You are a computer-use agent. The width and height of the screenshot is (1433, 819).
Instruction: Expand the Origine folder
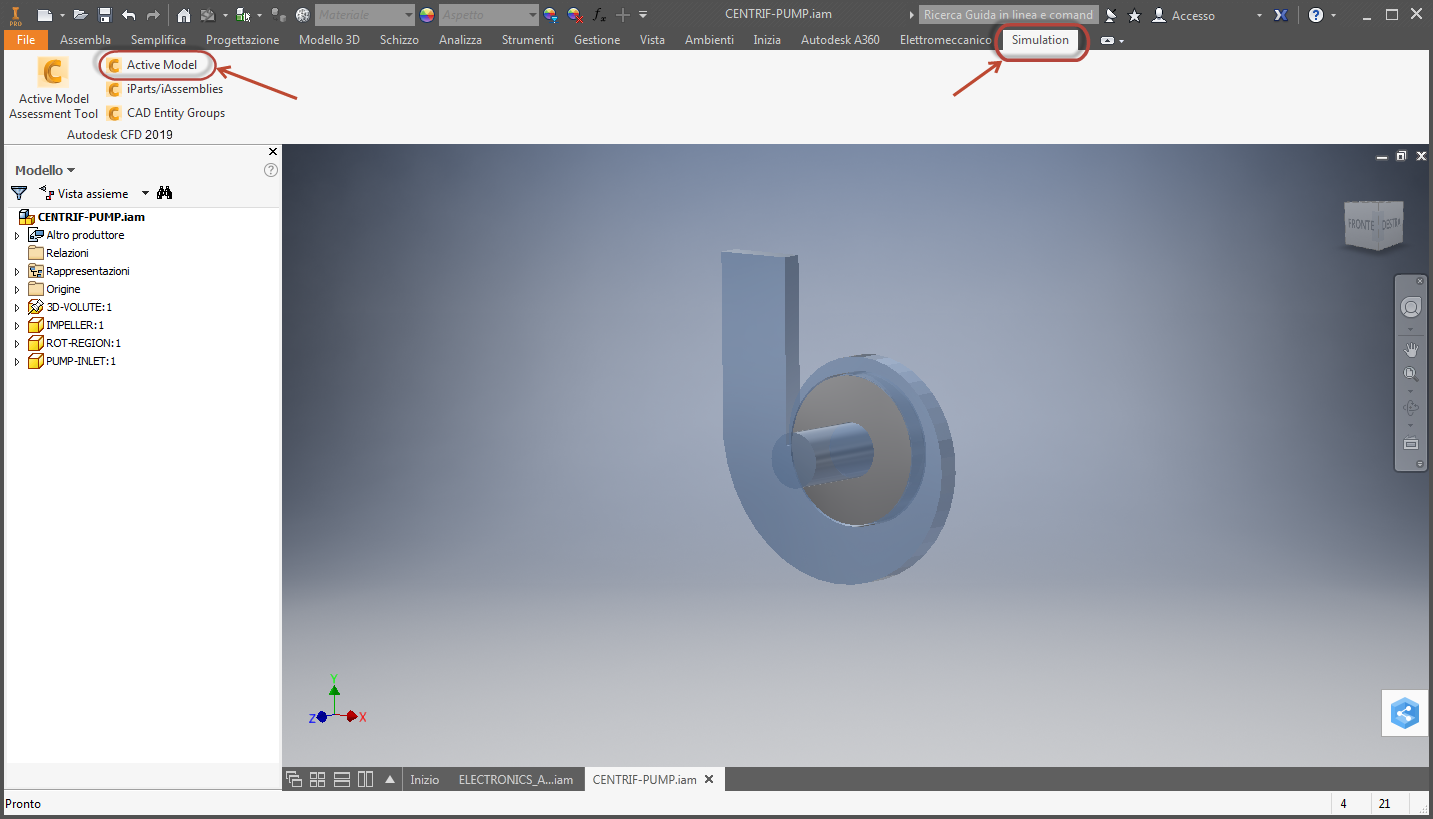pyautogui.click(x=16, y=289)
